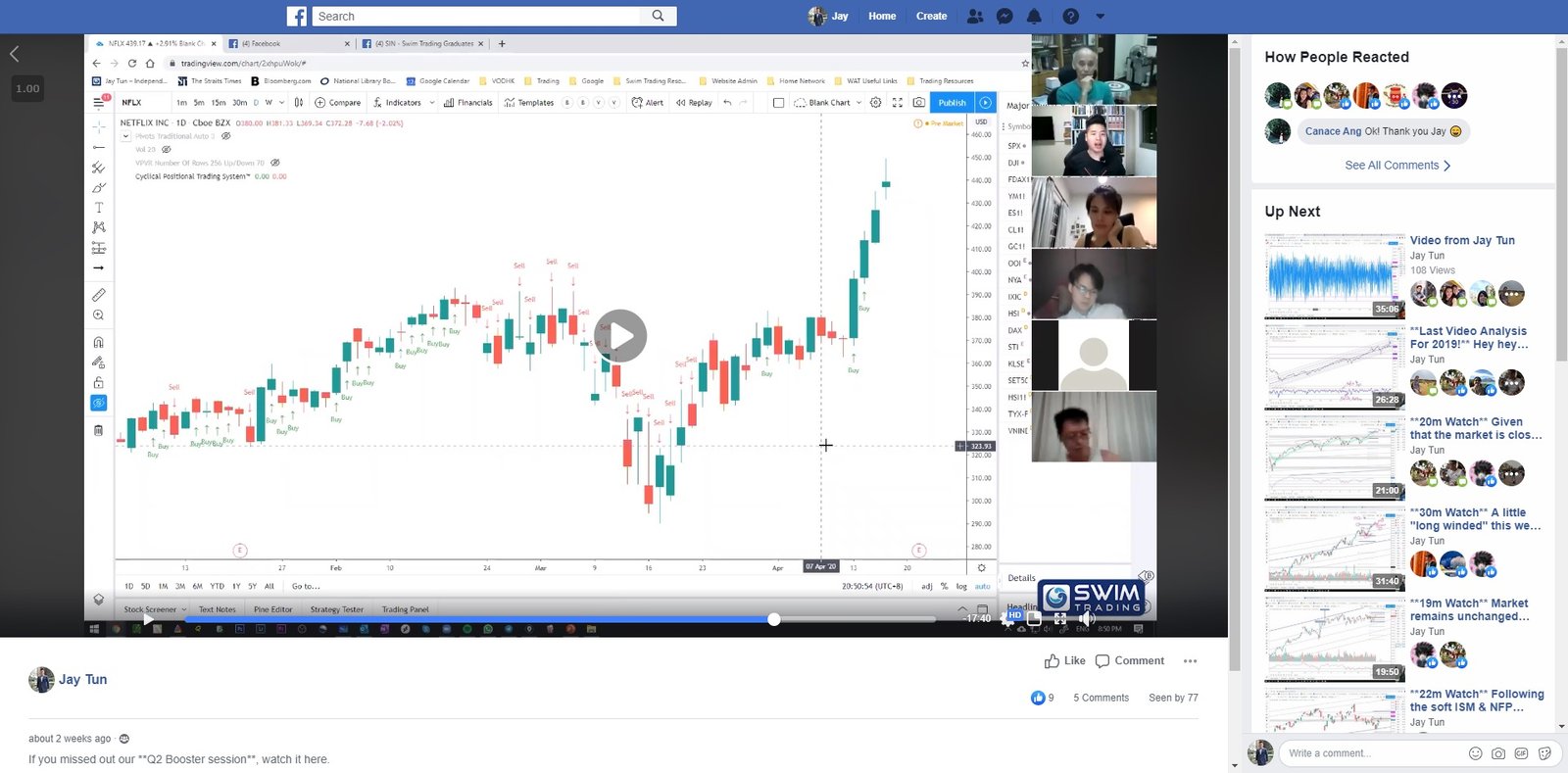Screen dimensions: 1568x773
Task: Switch to SIN Swim Trading Graduates tab
Action: click(423, 44)
